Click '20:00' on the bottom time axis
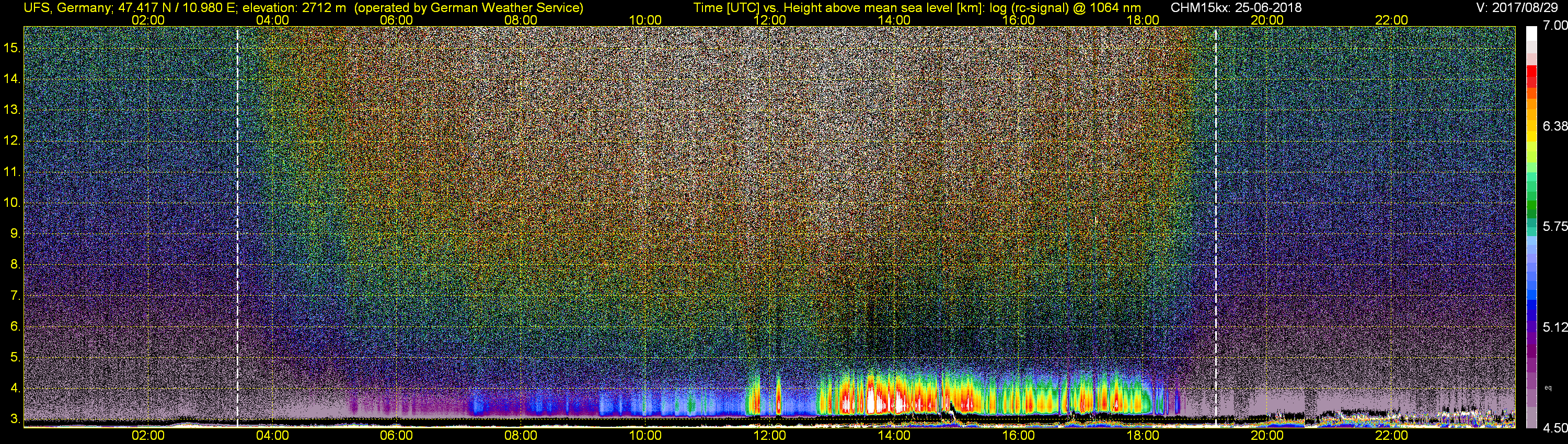The image size is (1568, 444). click(x=1267, y=436)
